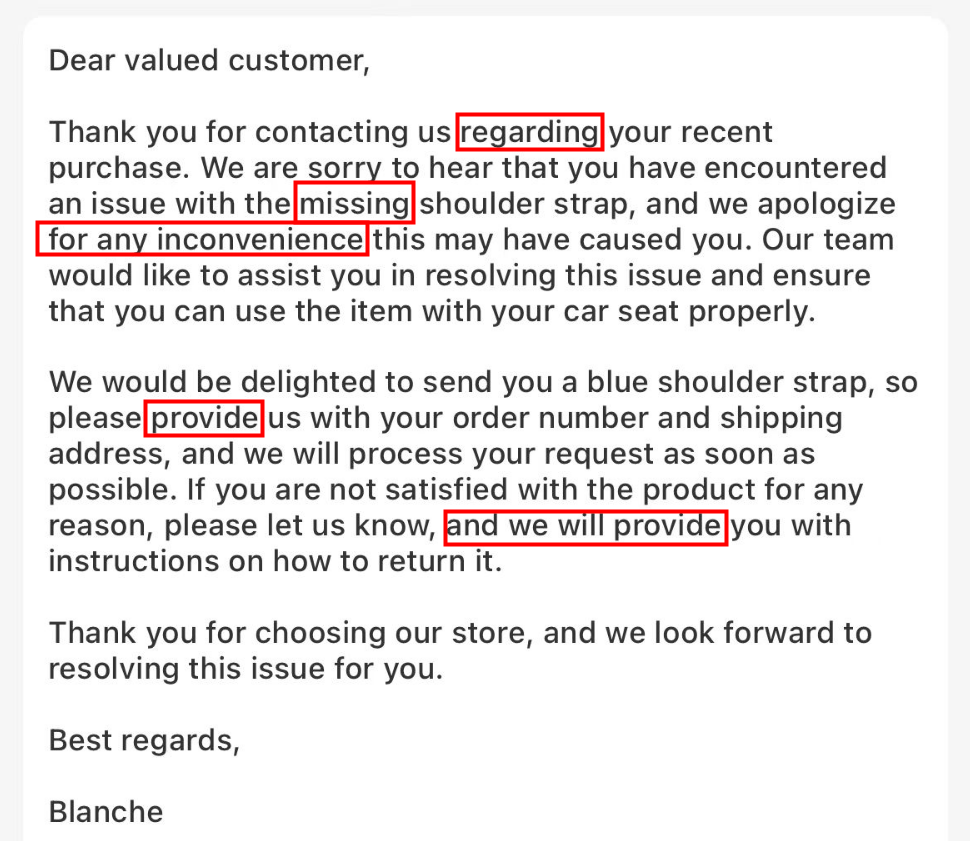Click the words 'shipping address'
The width and height of the screenshot is (970, 841).
pyautogui.click(x=445, y=436)
